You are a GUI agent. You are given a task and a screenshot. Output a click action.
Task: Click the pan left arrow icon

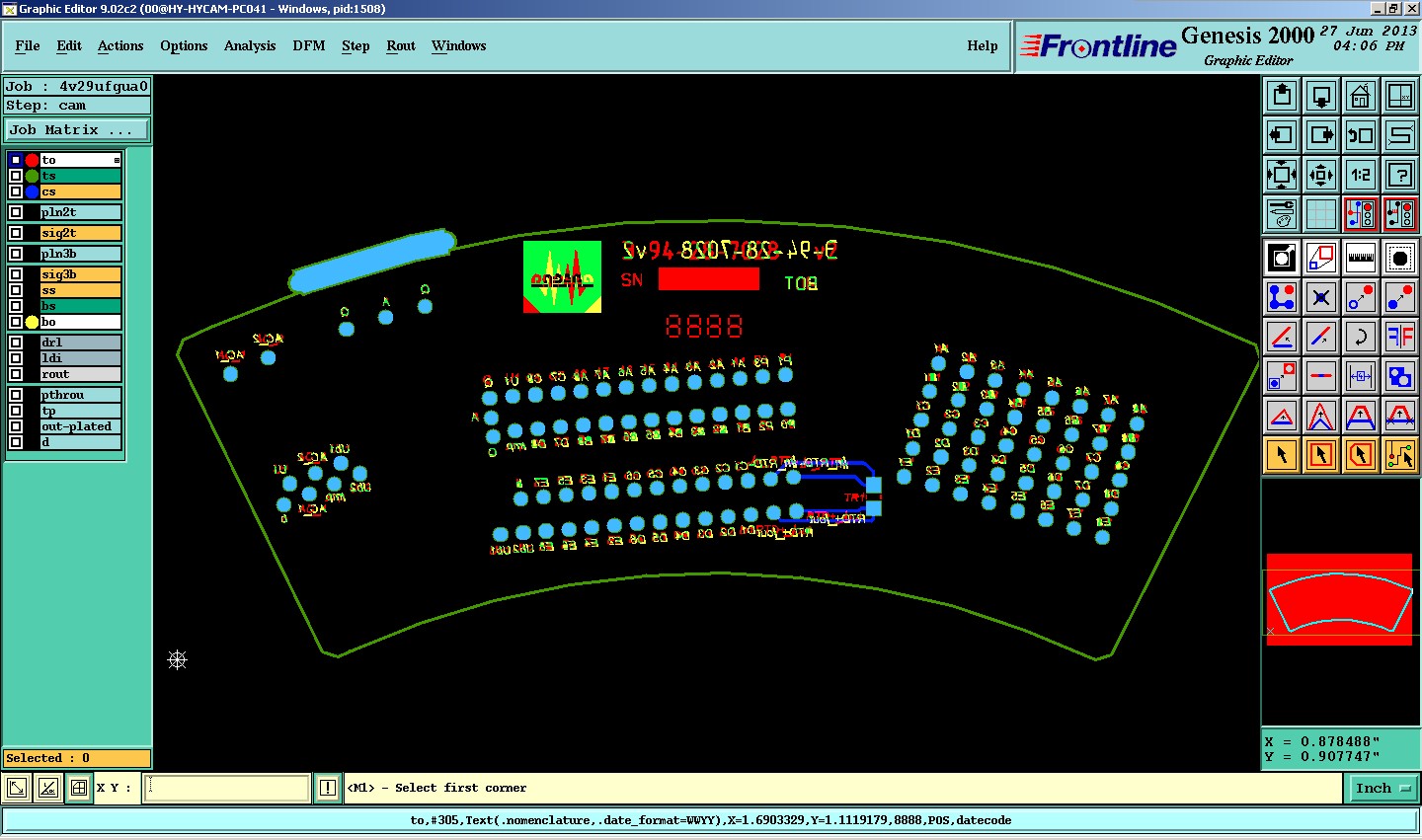point(1282,135)
